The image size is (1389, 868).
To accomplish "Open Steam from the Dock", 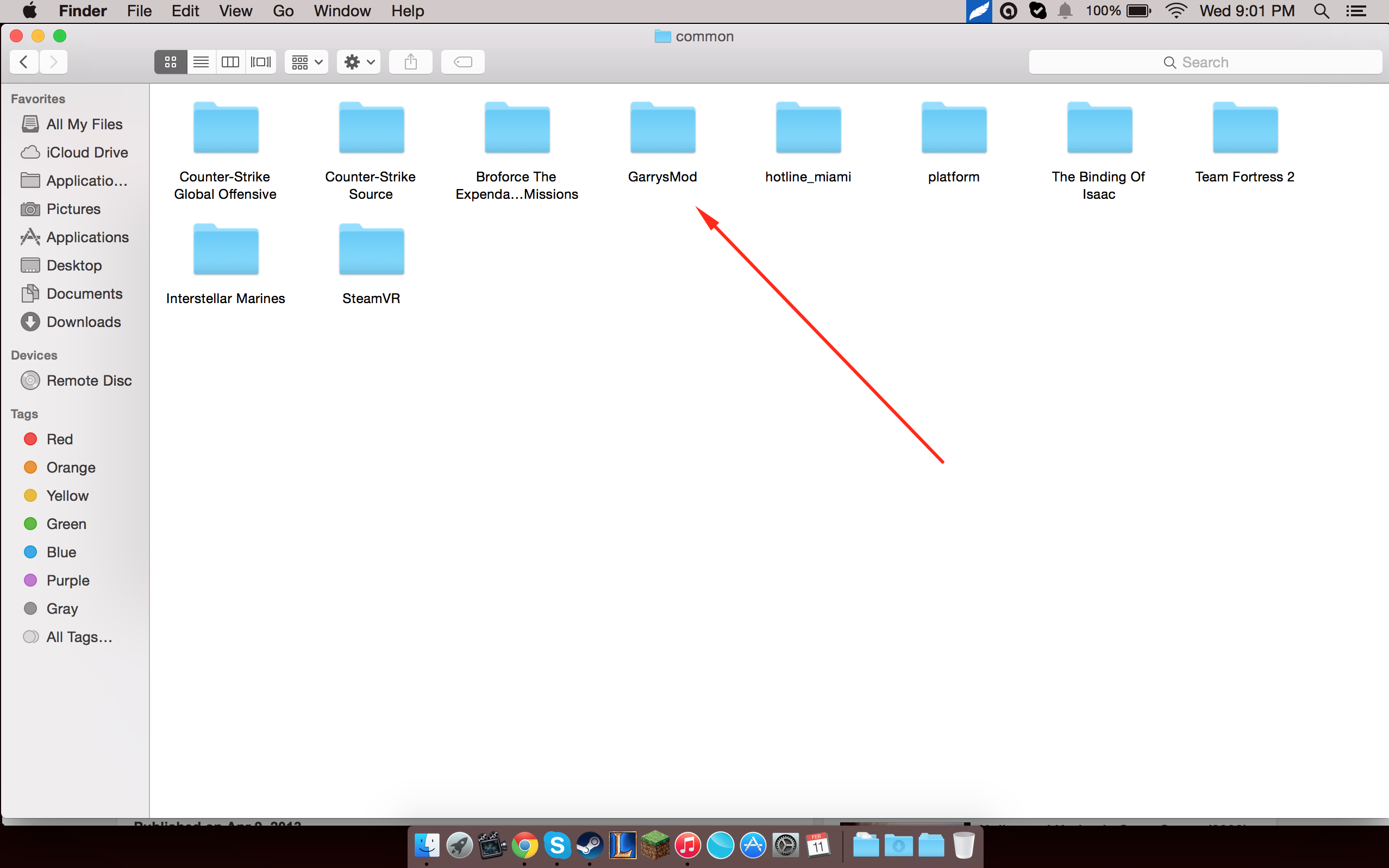I will point(590,845).
